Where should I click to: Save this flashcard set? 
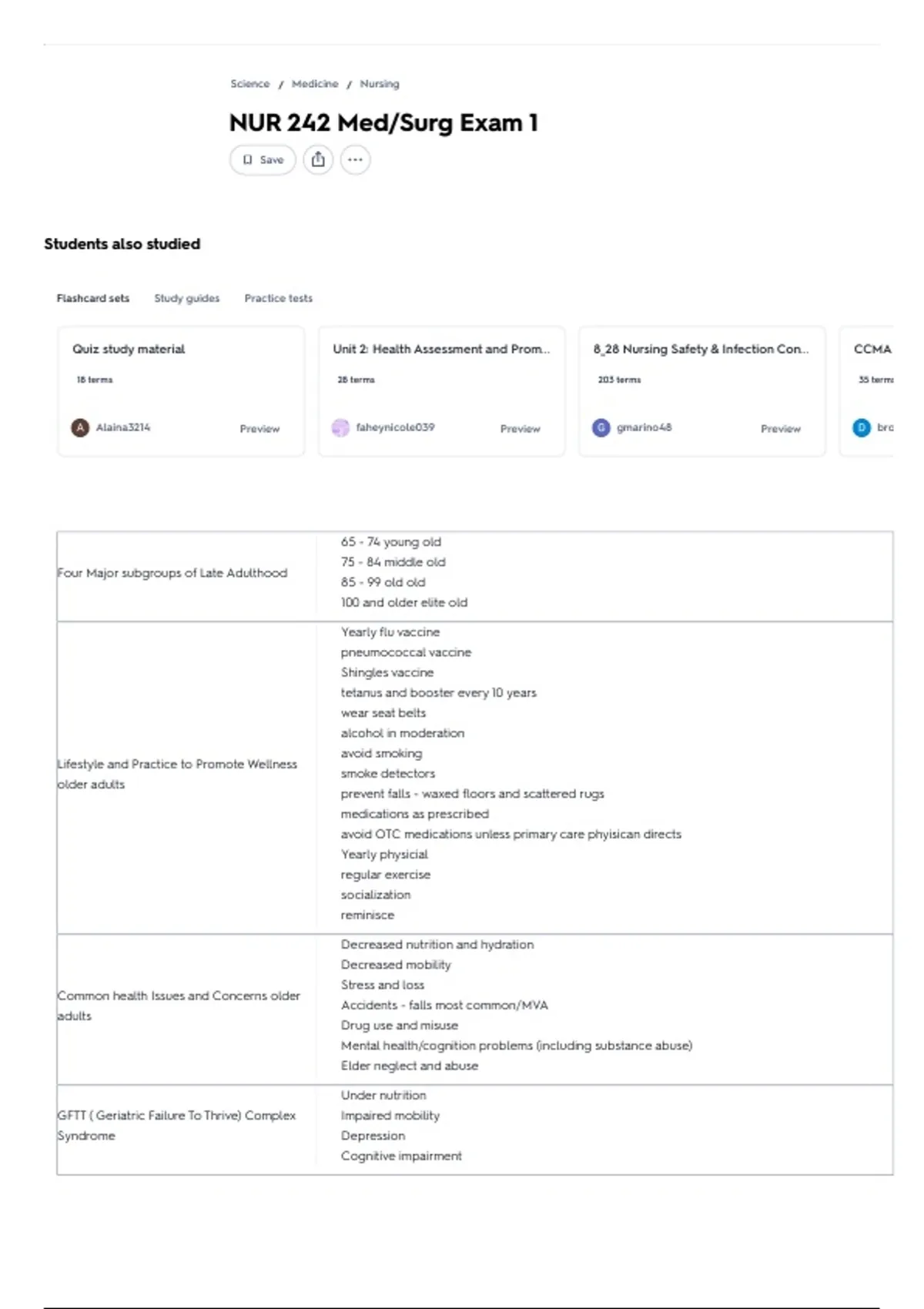(x=263, y=160)
